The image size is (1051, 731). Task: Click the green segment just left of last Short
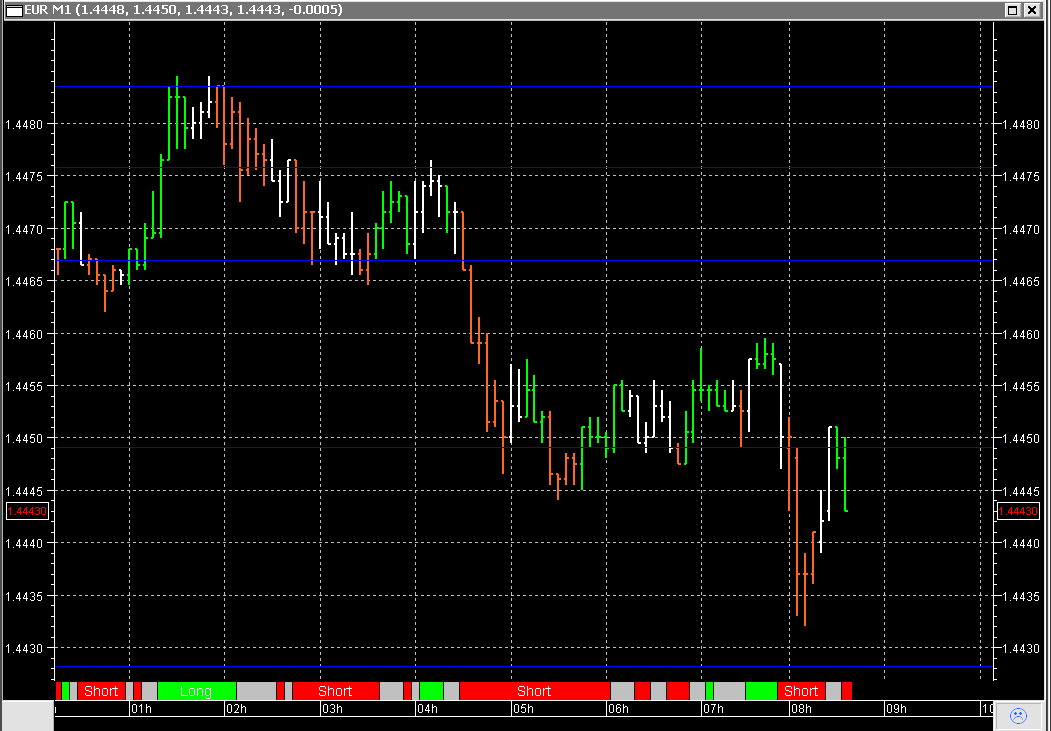(x=760, y=690)
